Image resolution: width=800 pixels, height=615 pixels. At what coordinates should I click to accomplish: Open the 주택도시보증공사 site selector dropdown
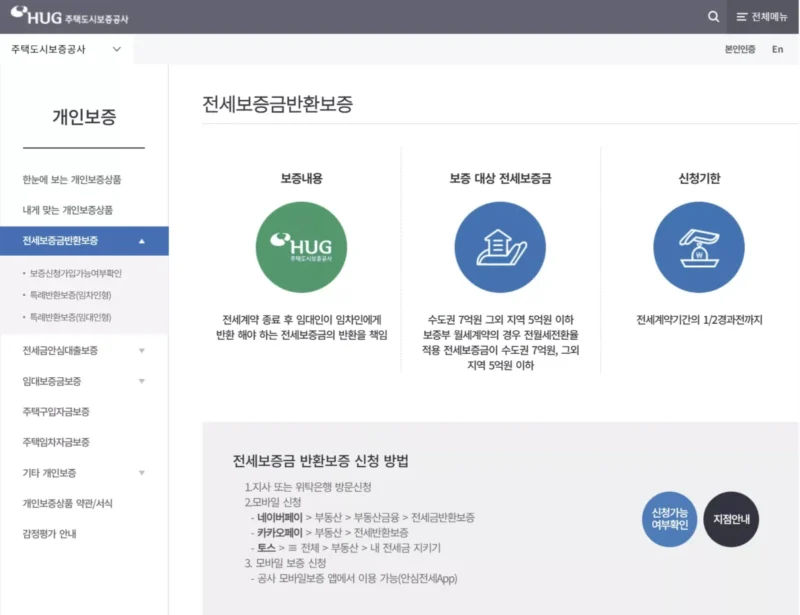point(65,48)
